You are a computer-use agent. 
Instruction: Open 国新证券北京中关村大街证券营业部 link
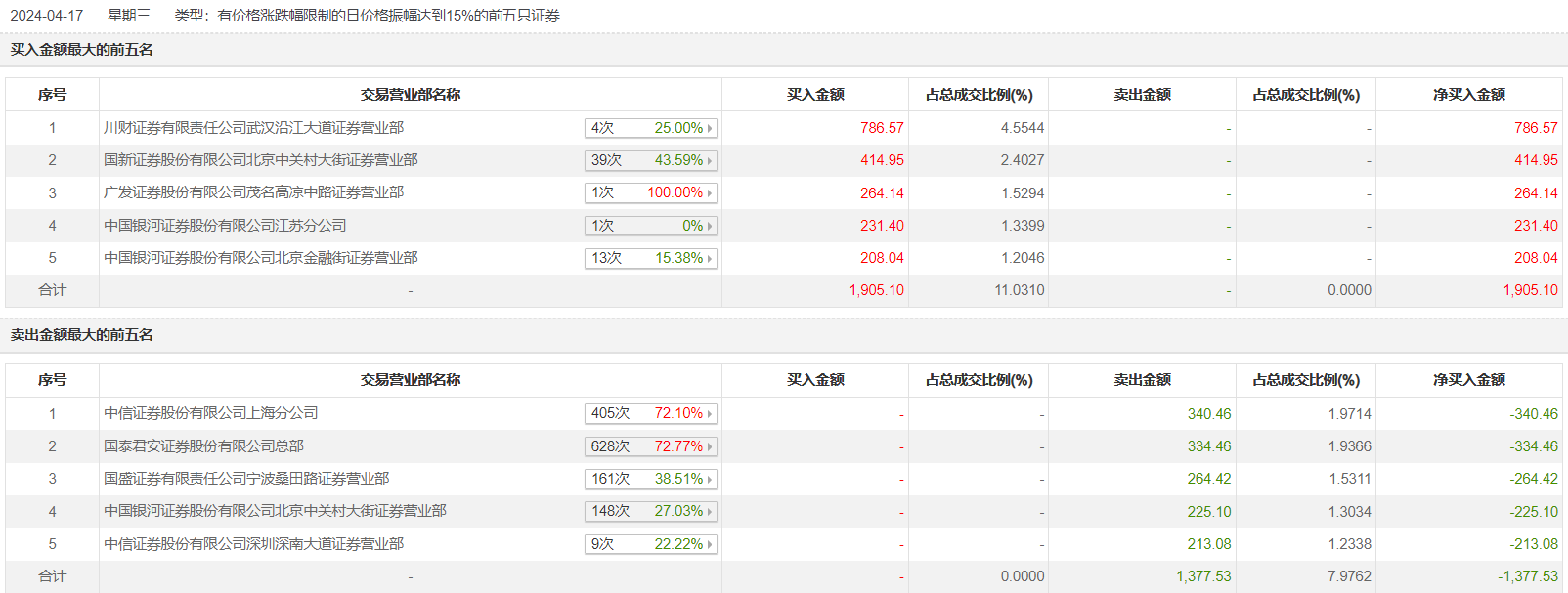(260, 160)
